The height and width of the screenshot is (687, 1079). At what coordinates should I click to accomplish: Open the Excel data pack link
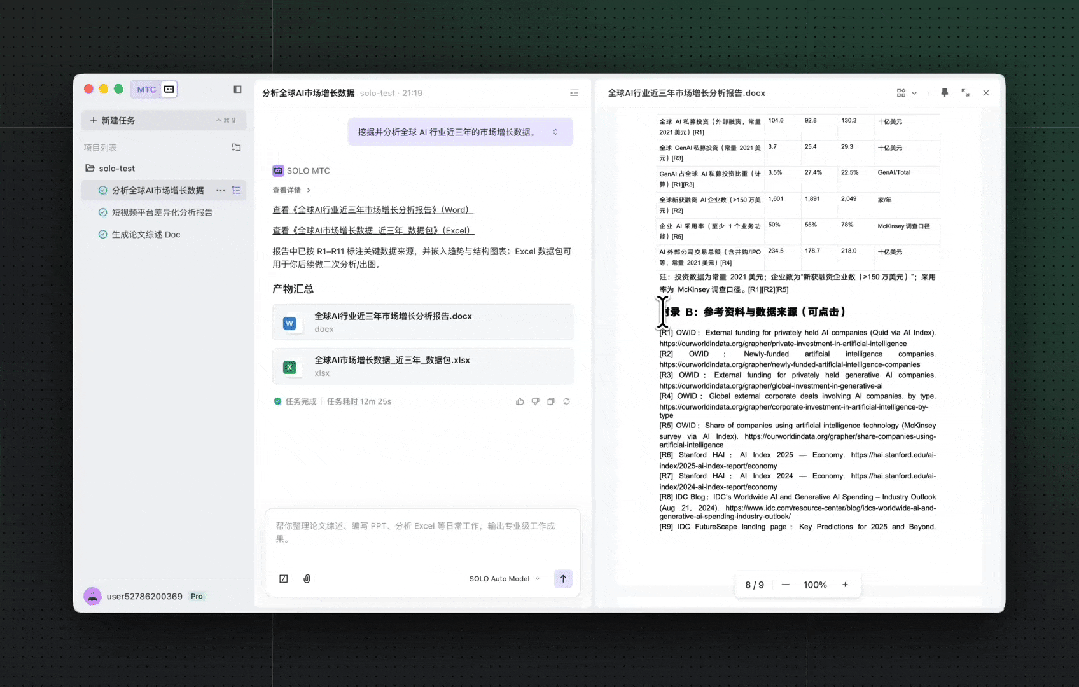tap(373, 231)
